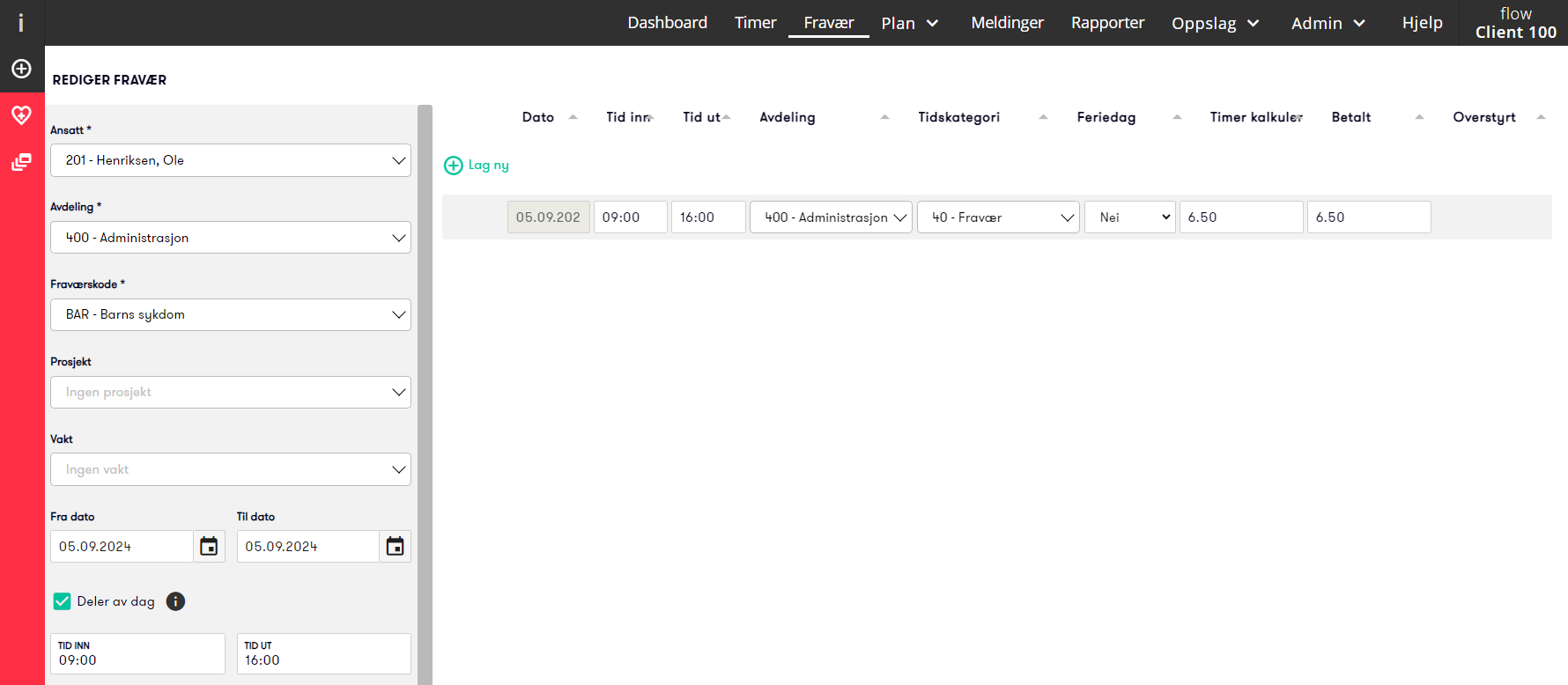Open the Hjelp menu item
This screenshot has width=1568, height=685.
tap(1422, 23)
